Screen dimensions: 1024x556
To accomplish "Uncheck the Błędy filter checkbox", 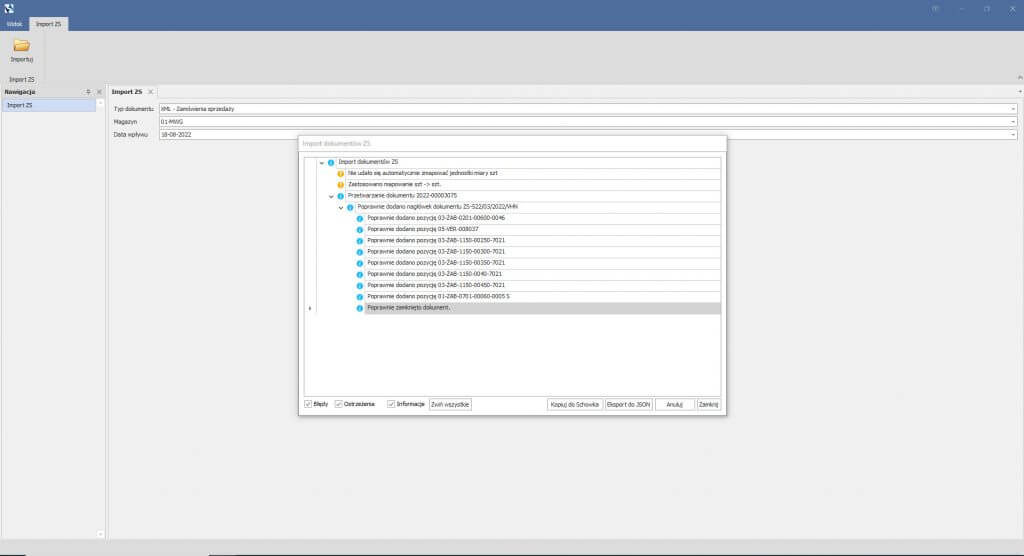I will tap(308, 404).
